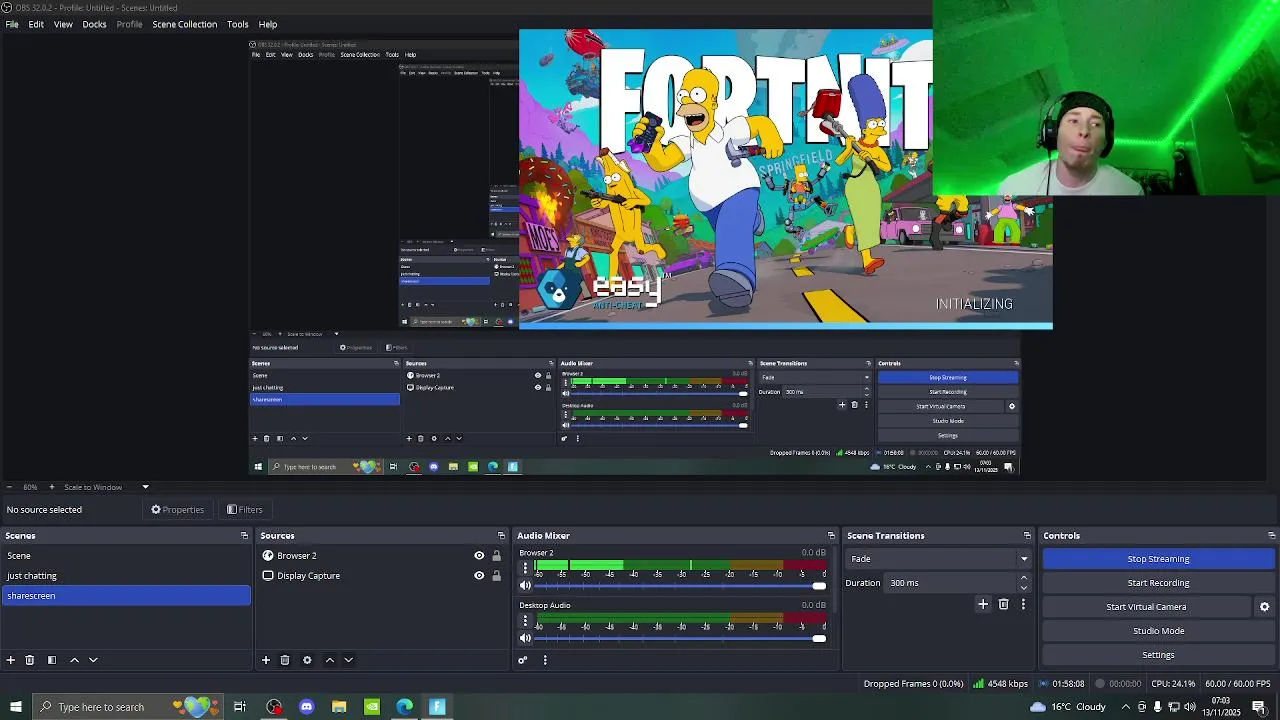Open Audio Mixer three-dot menu at bottom

(x=545, y=660)
